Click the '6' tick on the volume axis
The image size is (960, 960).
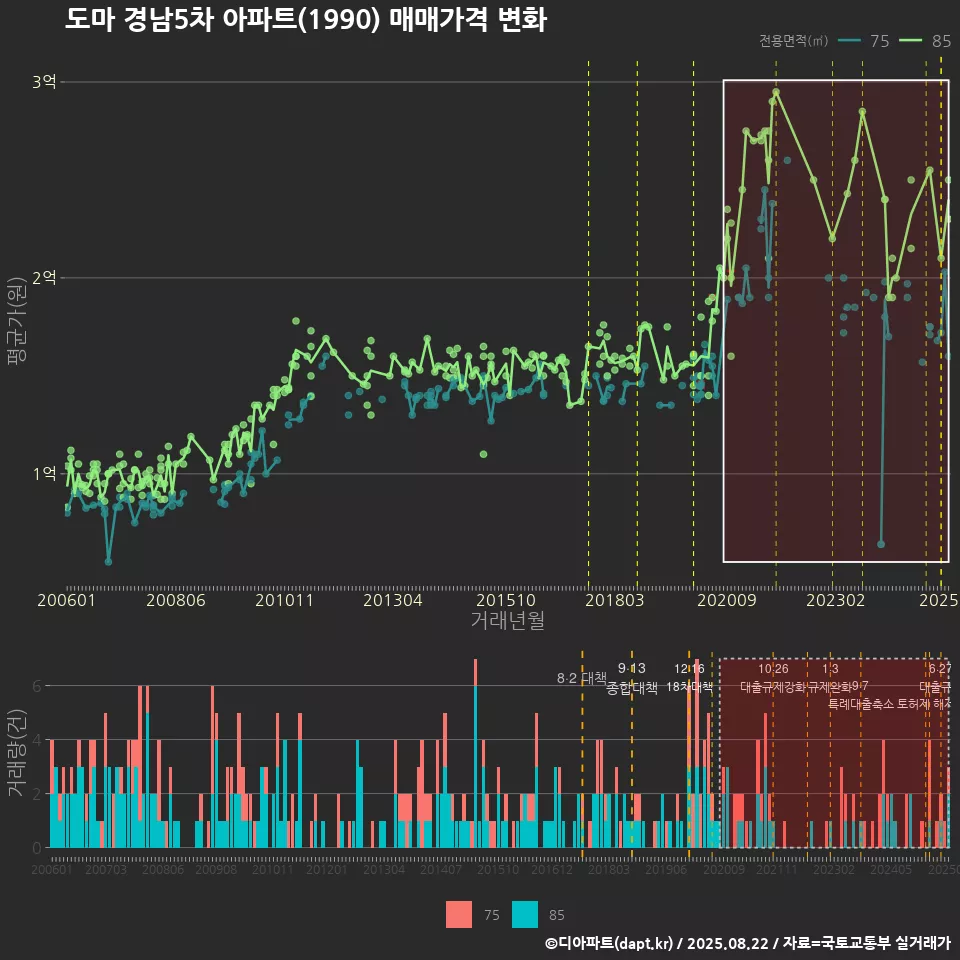click(37, 686)
